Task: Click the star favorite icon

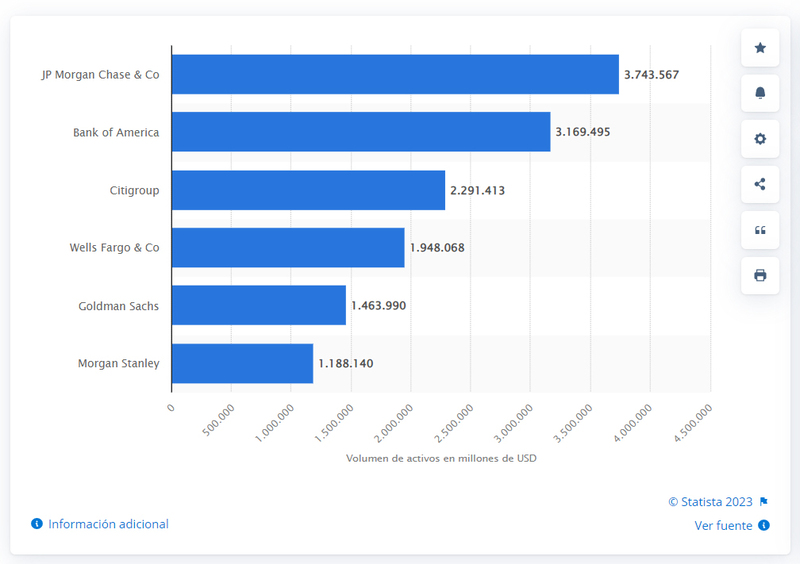Action: [x=760, y=48]
